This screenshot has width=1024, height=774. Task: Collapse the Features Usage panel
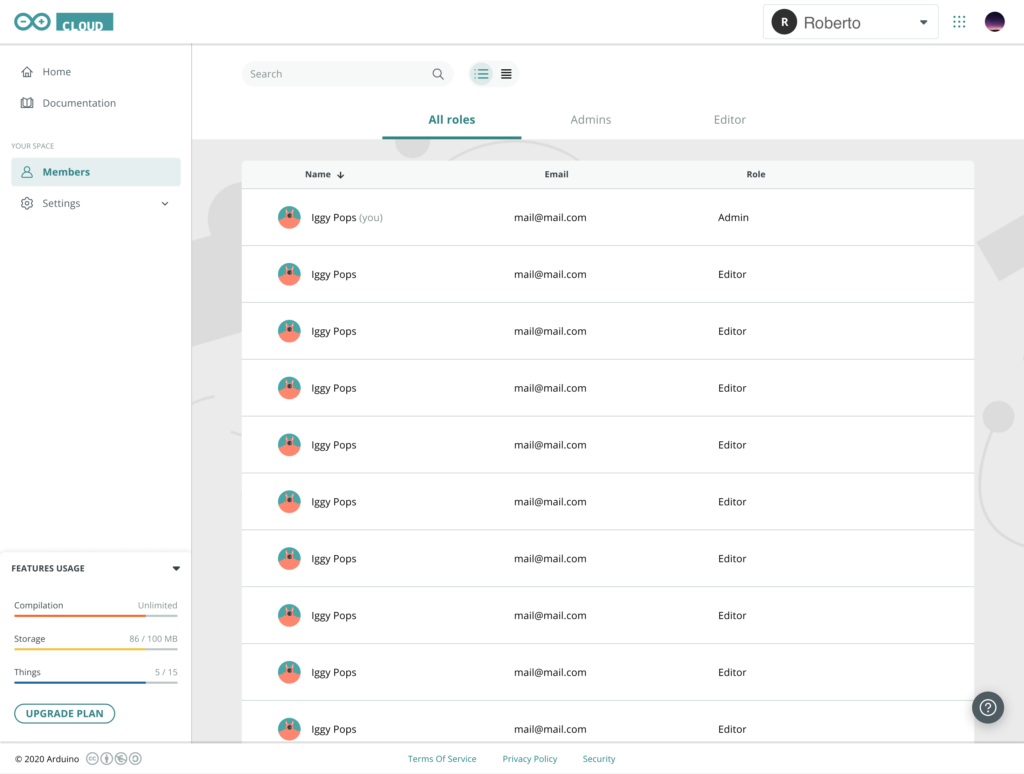[177, 568]
